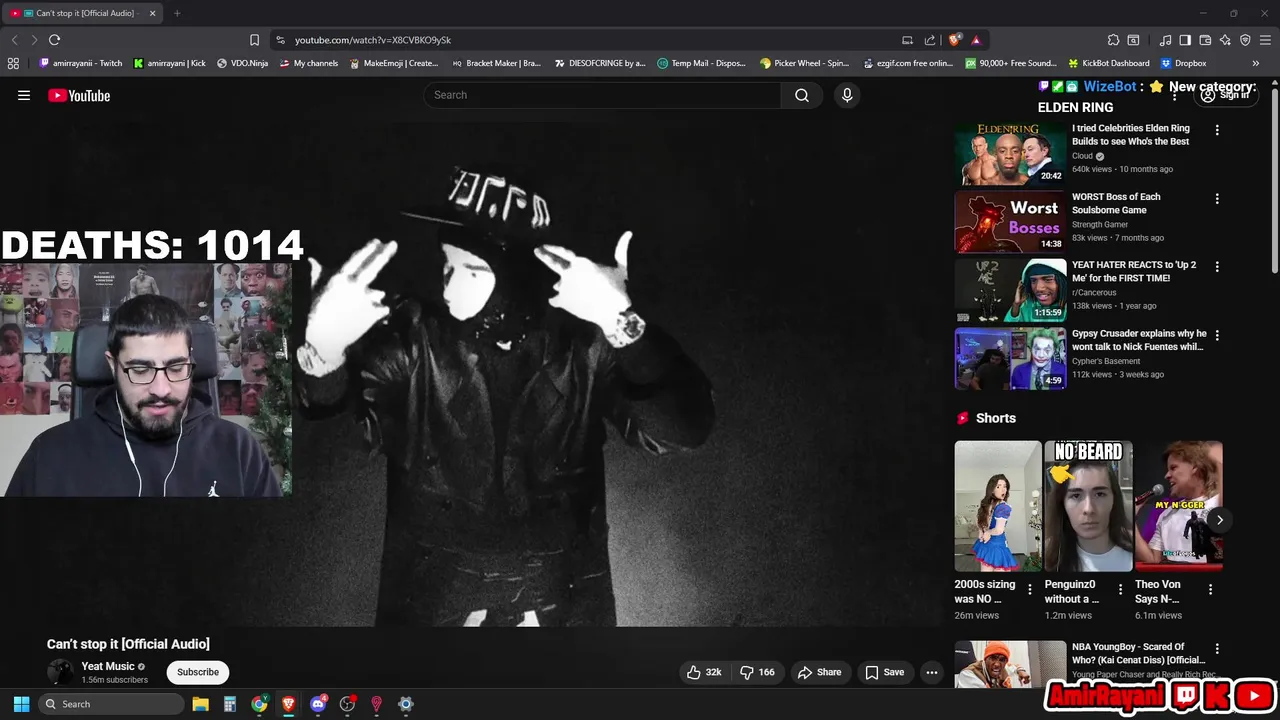Open NBA YoungBoy Scared Of Who video

tap(1139, 653)
